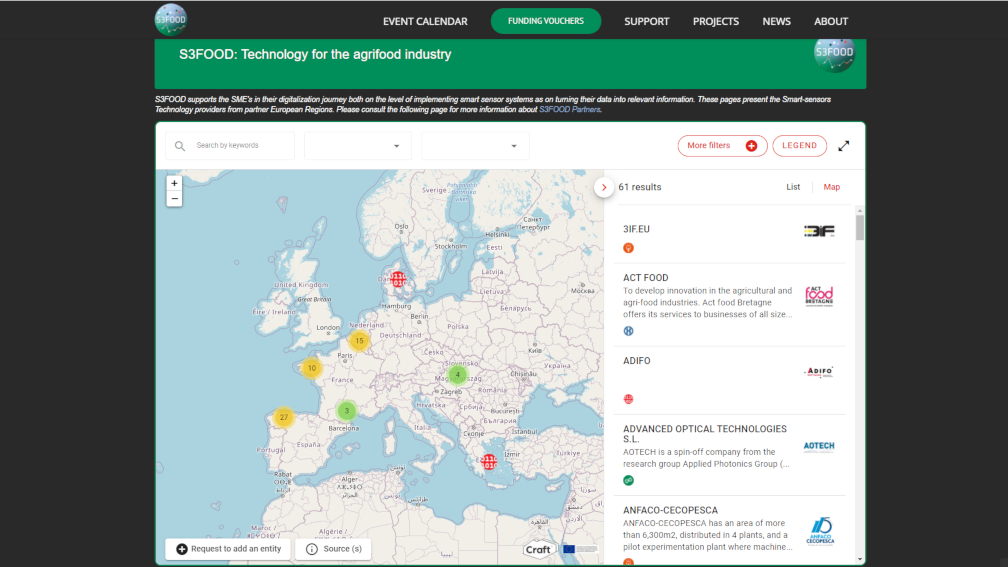Click the magnifier search icon
Screen dimensions: 1008x567
pos(180,146)
